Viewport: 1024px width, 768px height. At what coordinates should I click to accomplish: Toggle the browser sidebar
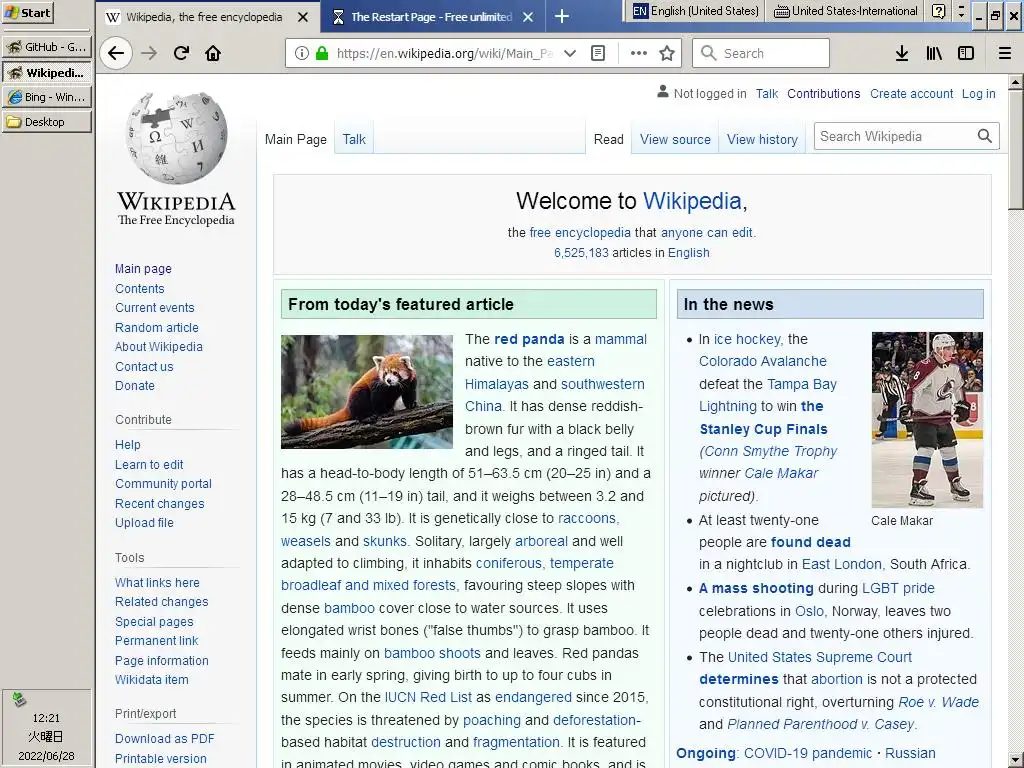[x=966, y=53]
